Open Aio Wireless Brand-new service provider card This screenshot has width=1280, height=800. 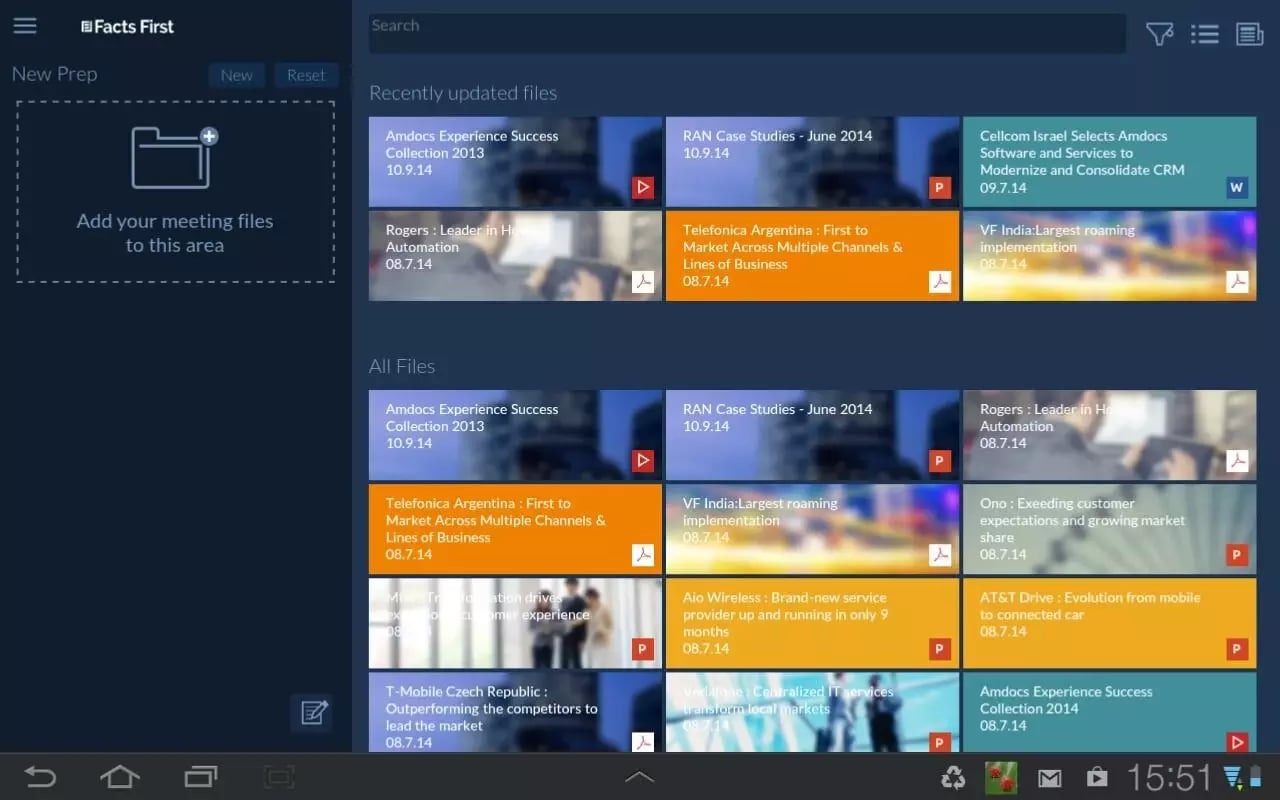click(812, 623)
